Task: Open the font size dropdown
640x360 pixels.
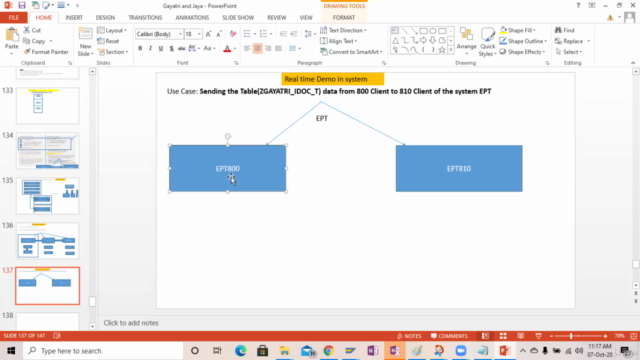Action: click(x=199, y=34)
